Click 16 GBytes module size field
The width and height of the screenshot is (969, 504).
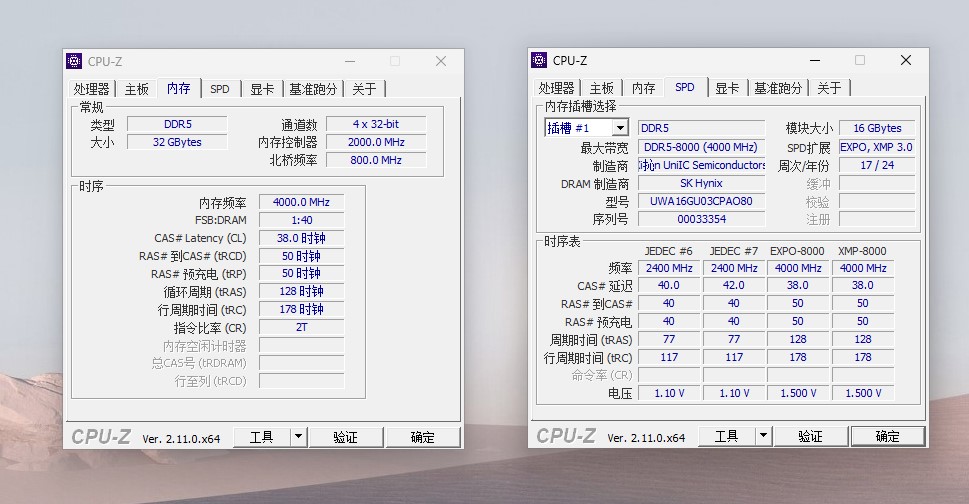877,128
